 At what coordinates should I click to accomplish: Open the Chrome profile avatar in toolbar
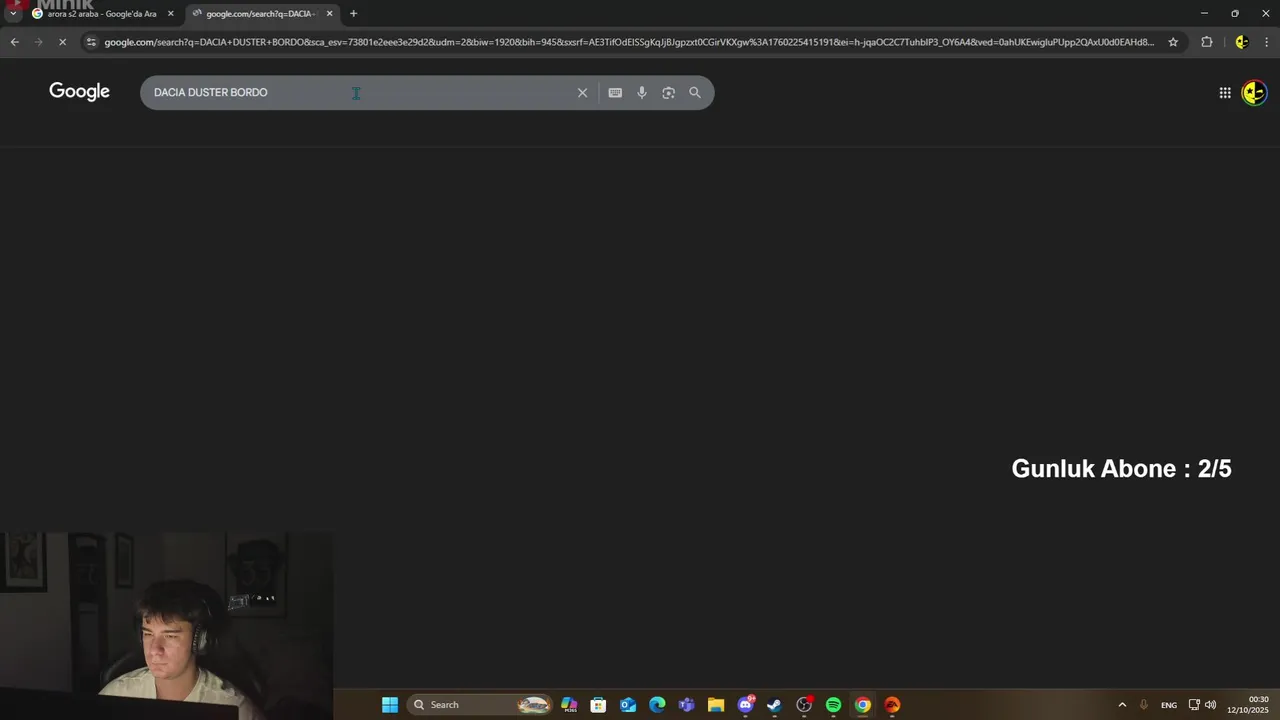click(x=1241, y=42)
